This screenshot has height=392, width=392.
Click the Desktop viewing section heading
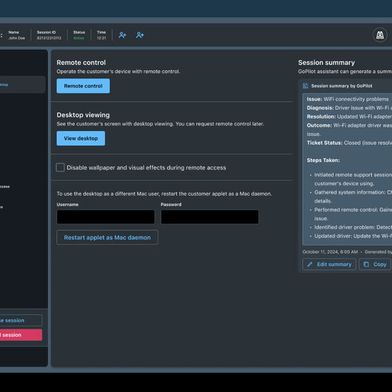83,115
